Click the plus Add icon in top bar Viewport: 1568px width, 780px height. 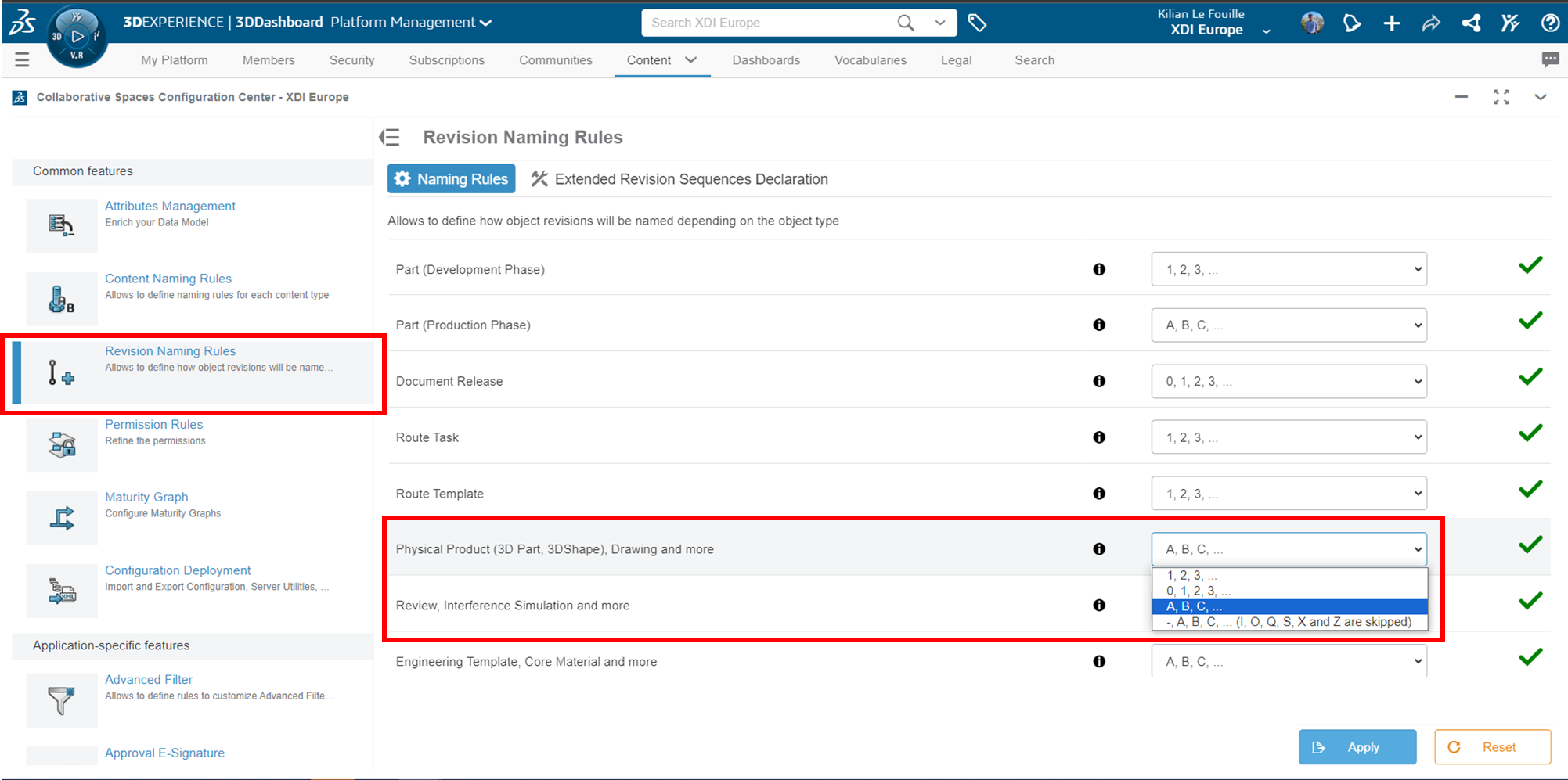[x=1391, y=23]
